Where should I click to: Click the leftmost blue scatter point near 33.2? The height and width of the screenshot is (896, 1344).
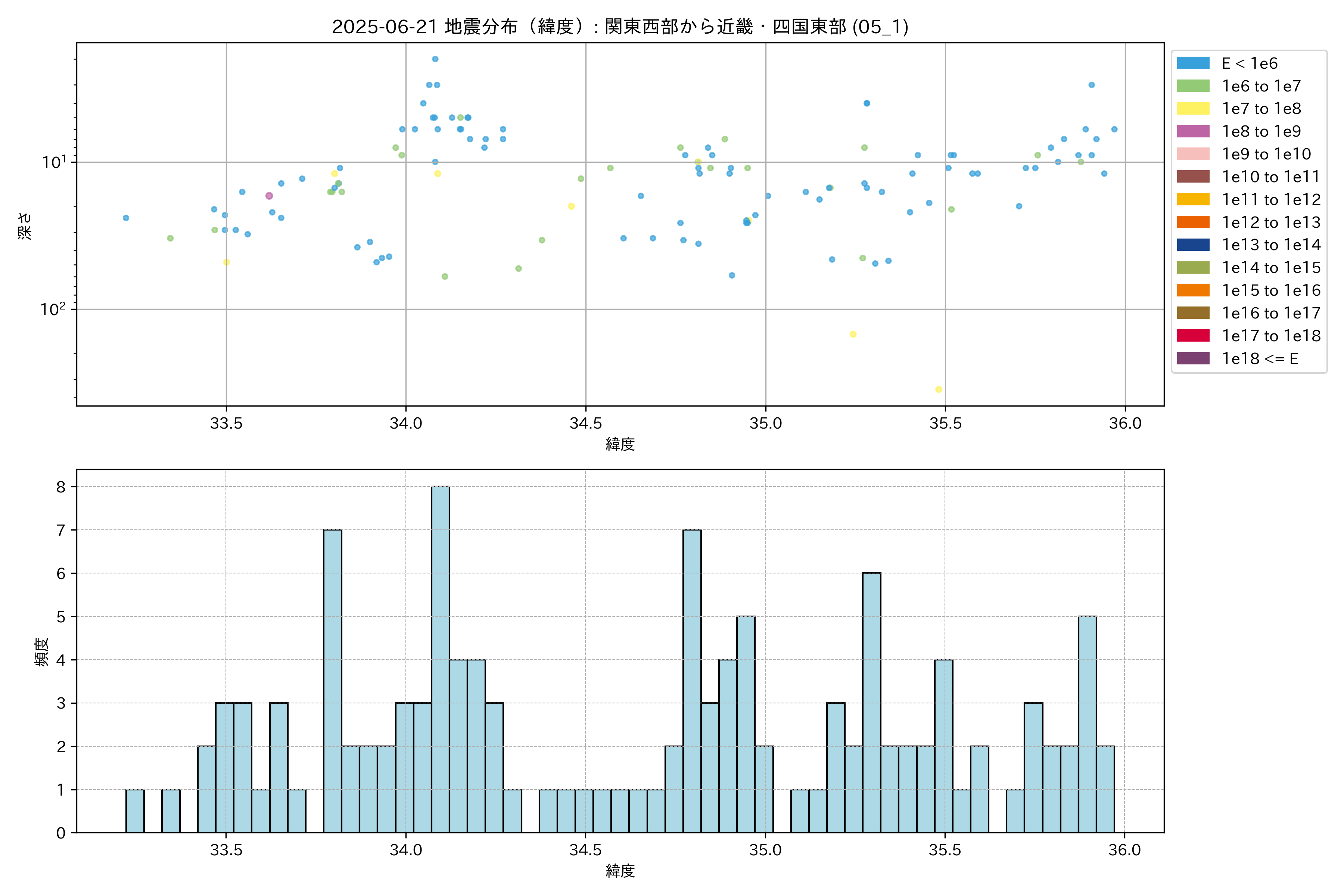coord(126,218)
